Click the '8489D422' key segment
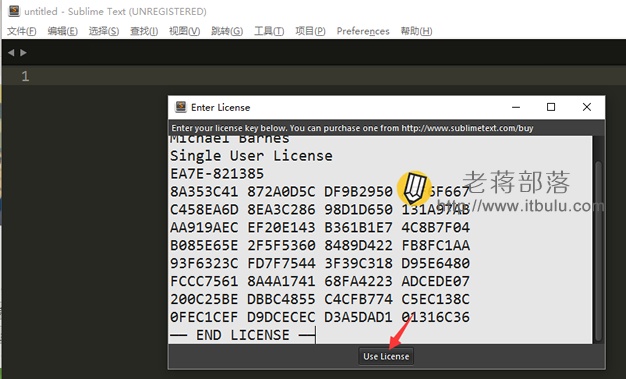This screenshot has height=379, width=626. [358, 245]
